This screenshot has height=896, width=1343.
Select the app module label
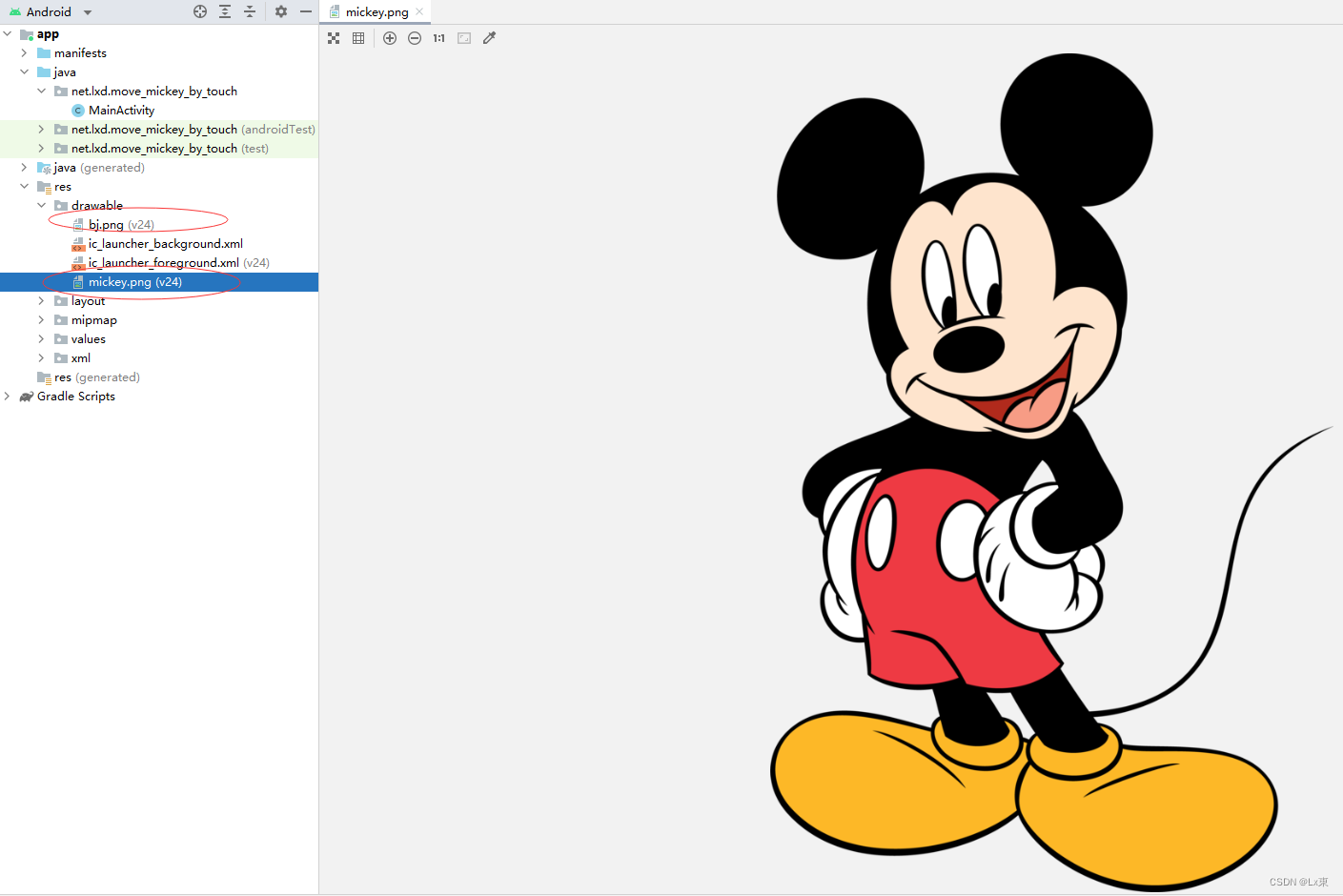48,34
